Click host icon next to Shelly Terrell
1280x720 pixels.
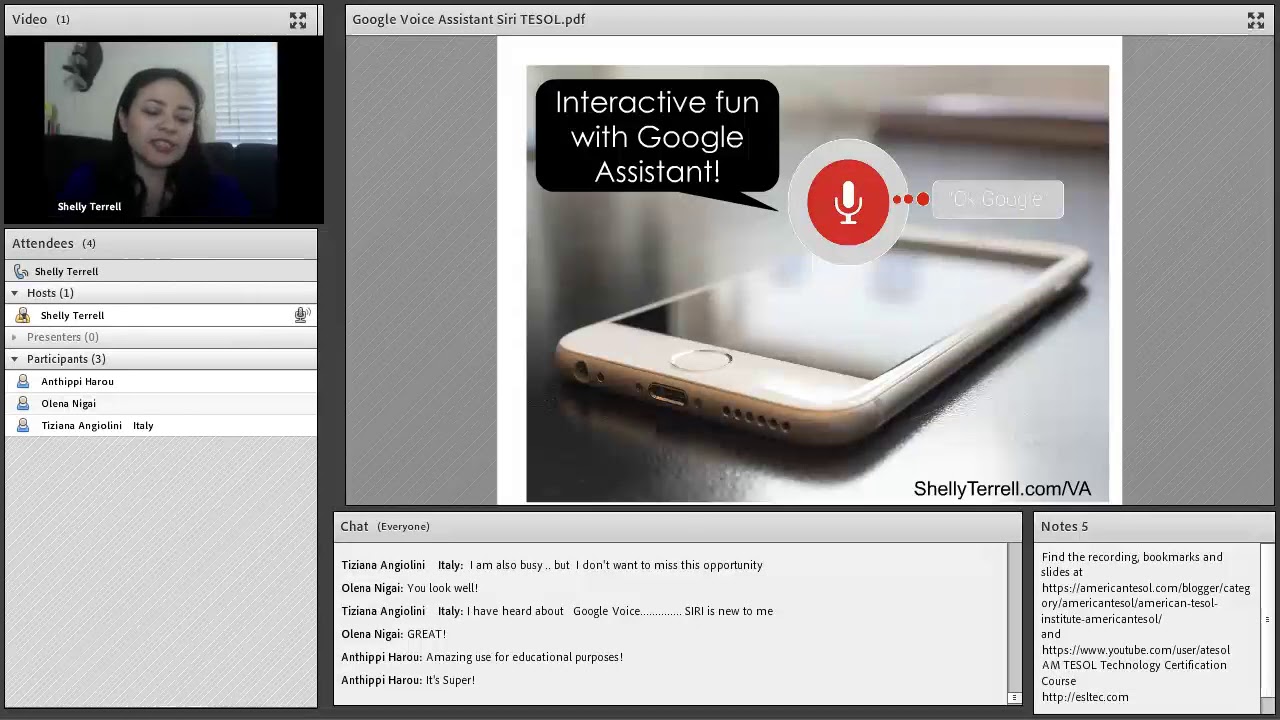click(x=22, y=315)
